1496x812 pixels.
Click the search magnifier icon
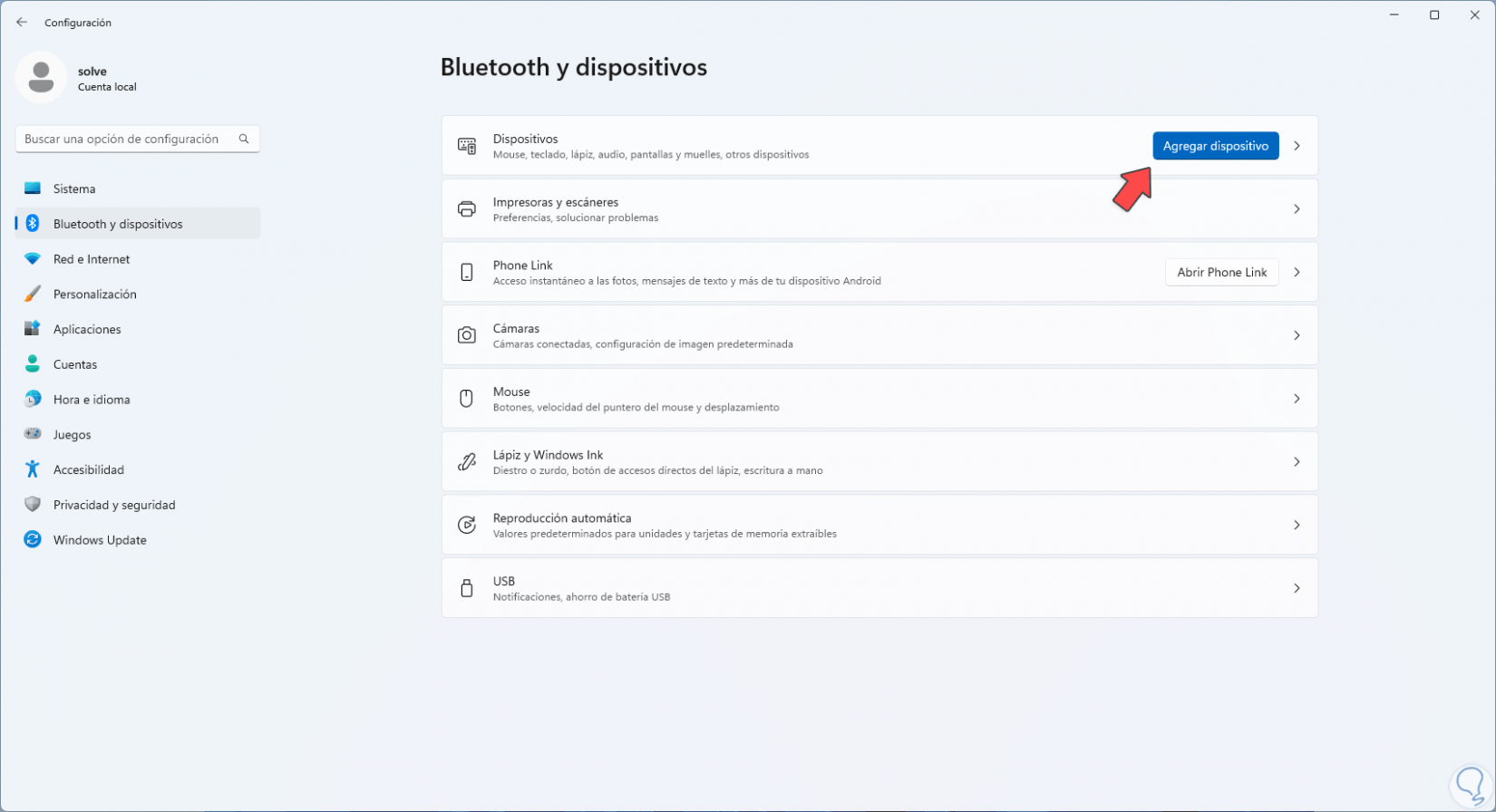244,139
